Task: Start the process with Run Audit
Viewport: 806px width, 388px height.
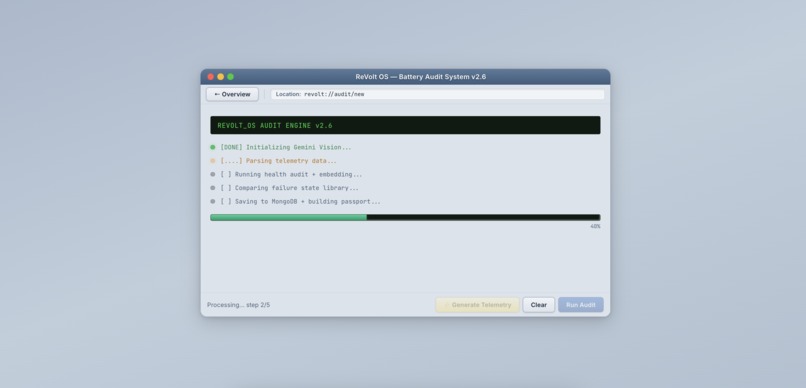Action: click(581, 305)
